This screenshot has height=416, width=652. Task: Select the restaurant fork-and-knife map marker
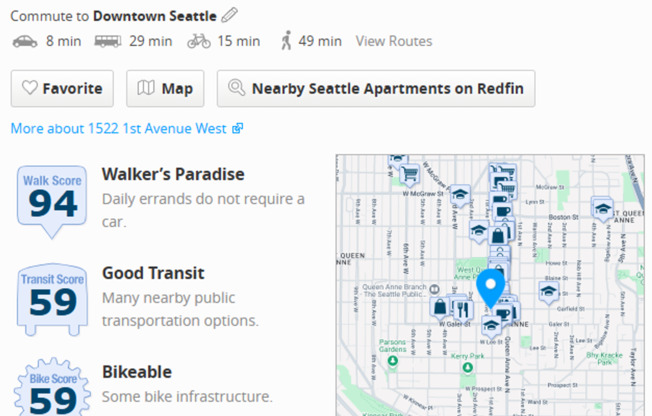(462, 310)
